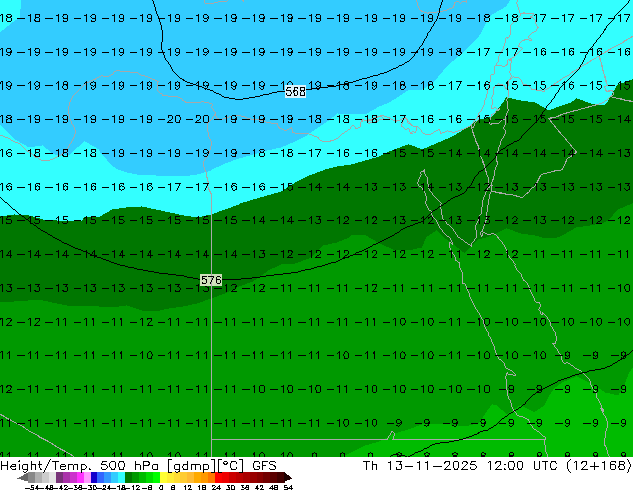Click the legend tick label 0
Image resolution: width=634 pixels, height=490 pixels.
click(x=161, y=487)
